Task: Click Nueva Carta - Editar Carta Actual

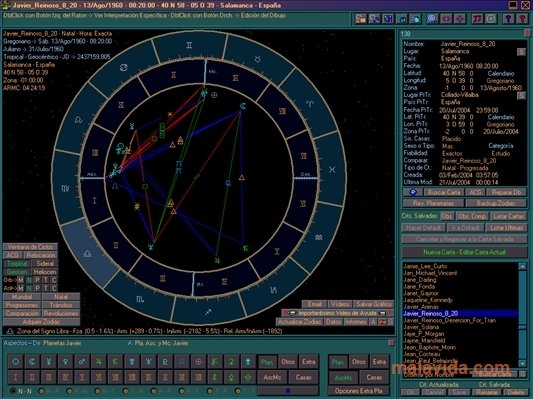Action: tap(464, 252)
